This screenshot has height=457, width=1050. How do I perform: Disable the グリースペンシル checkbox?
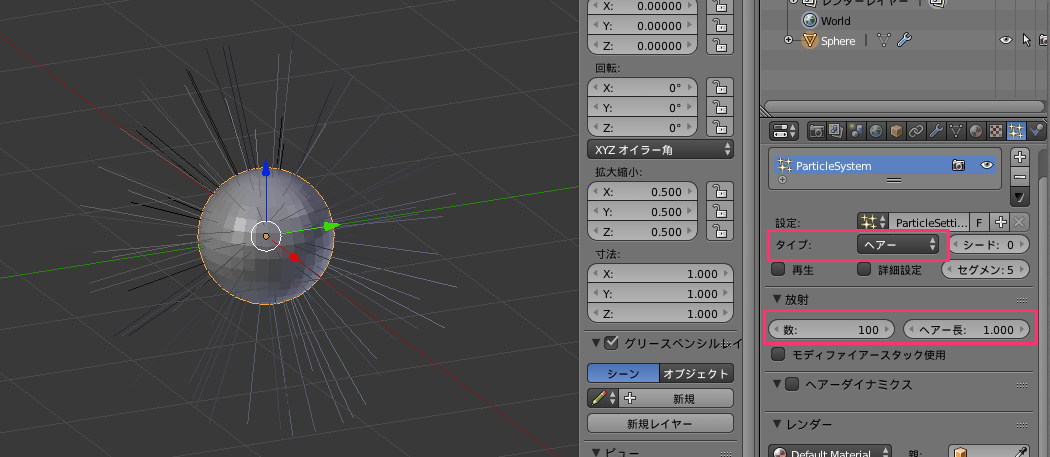pyautogui.click(x=612, y=344)
